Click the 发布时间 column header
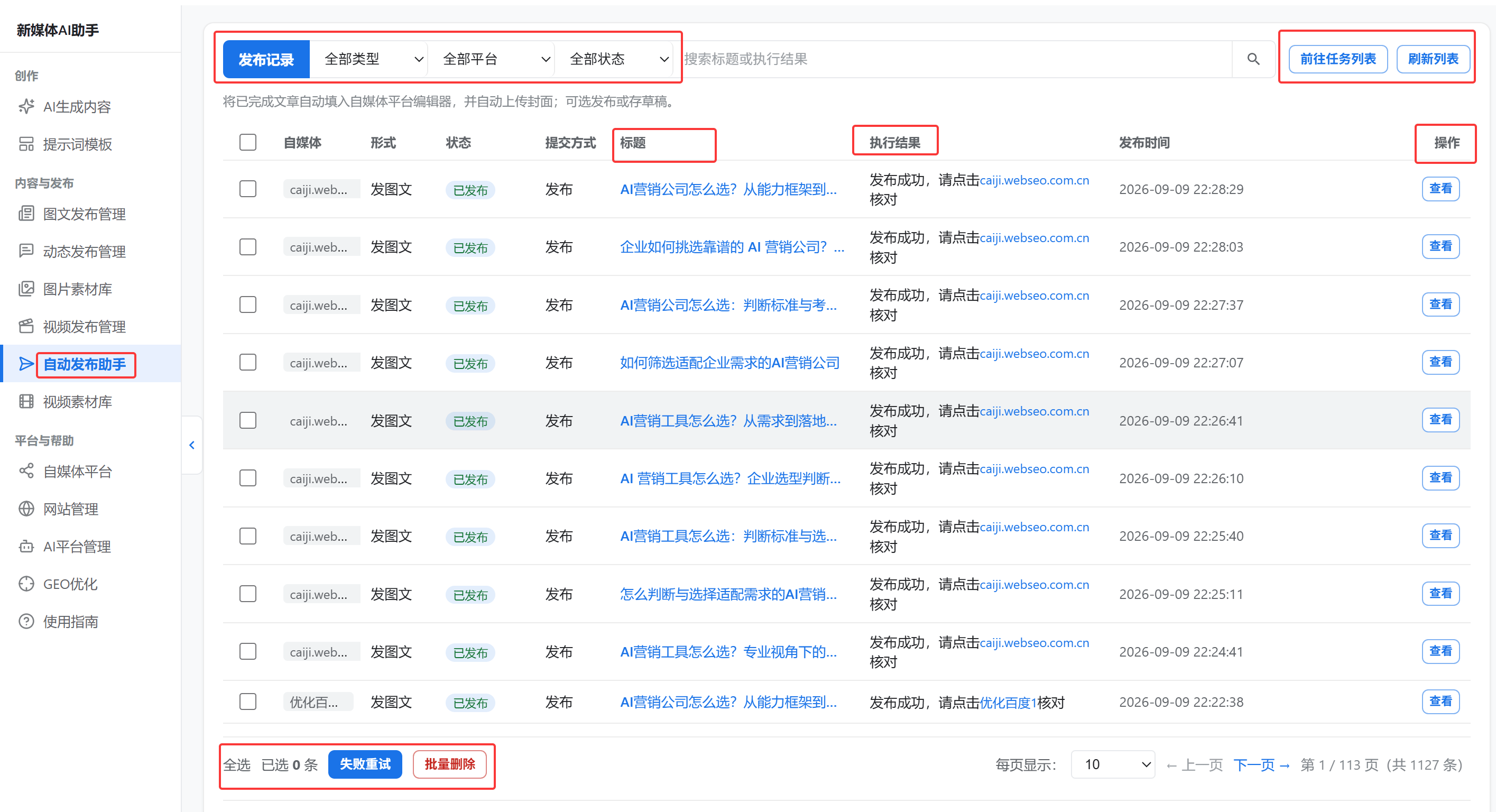Screen dimensions: 1496x812 tap(1144, 142)
